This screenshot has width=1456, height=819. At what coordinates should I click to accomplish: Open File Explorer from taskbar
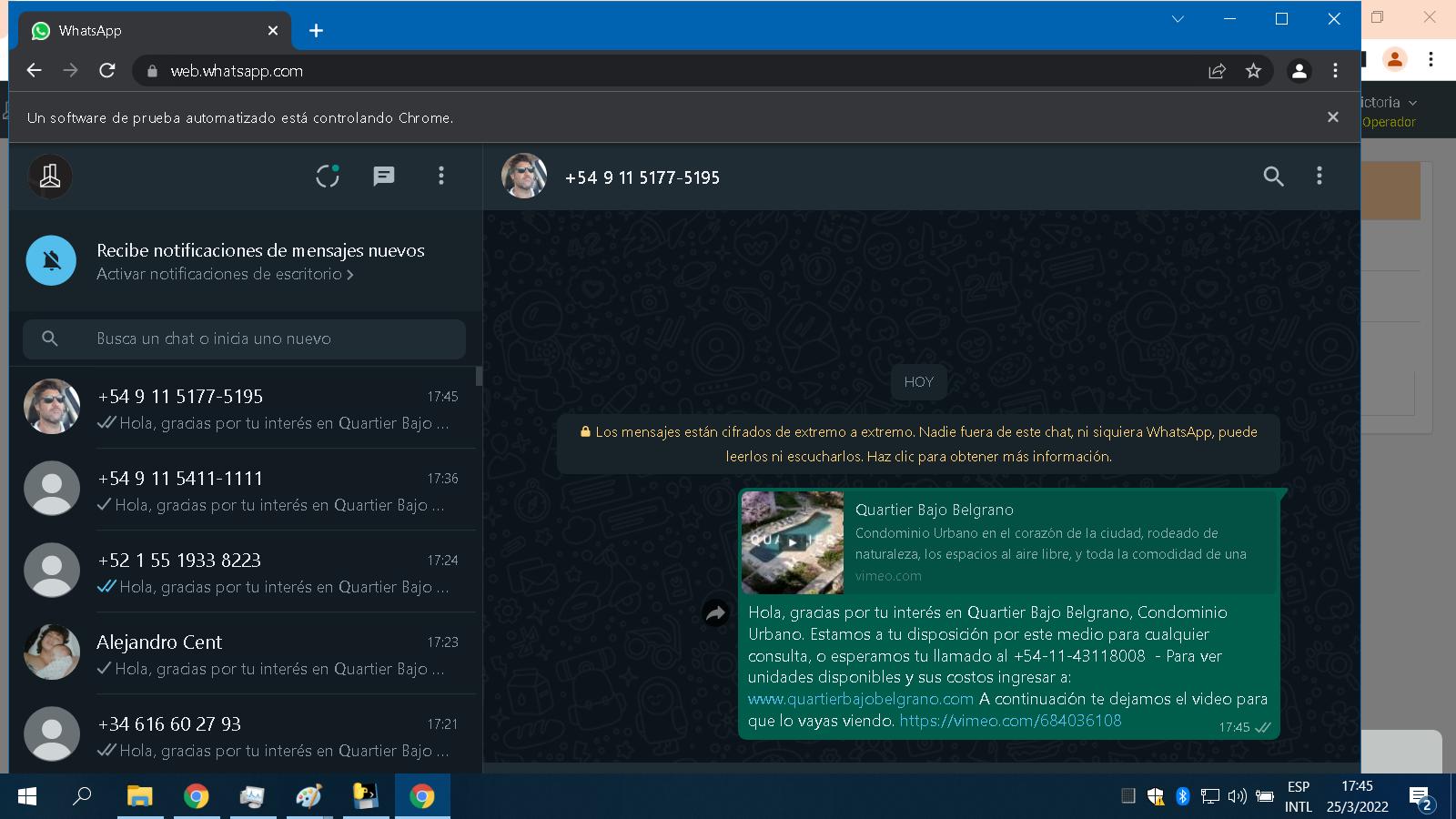(x=139, y=796)
